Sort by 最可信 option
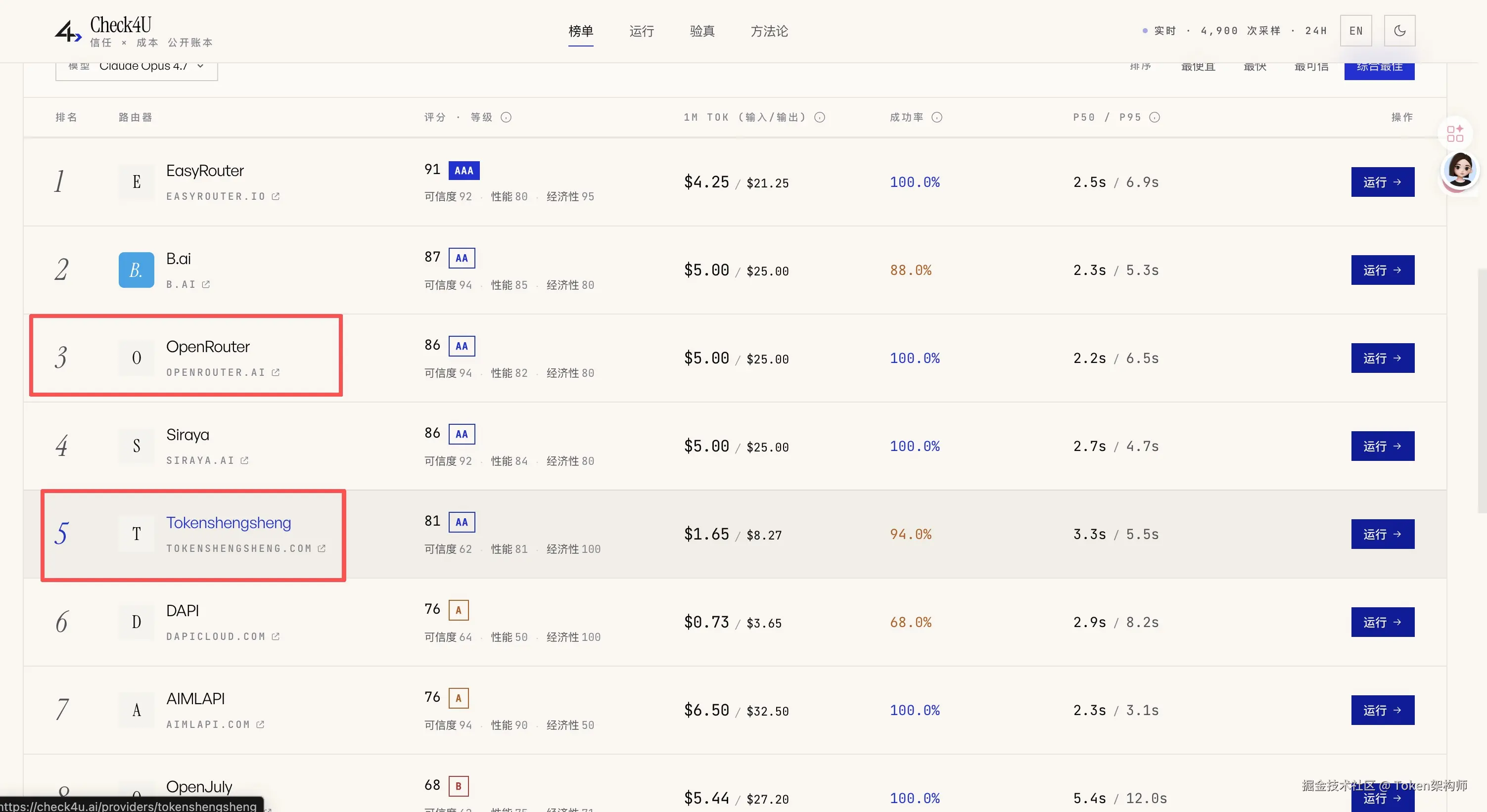This screenshot has width=1487, height=812. pos(1311,67)
